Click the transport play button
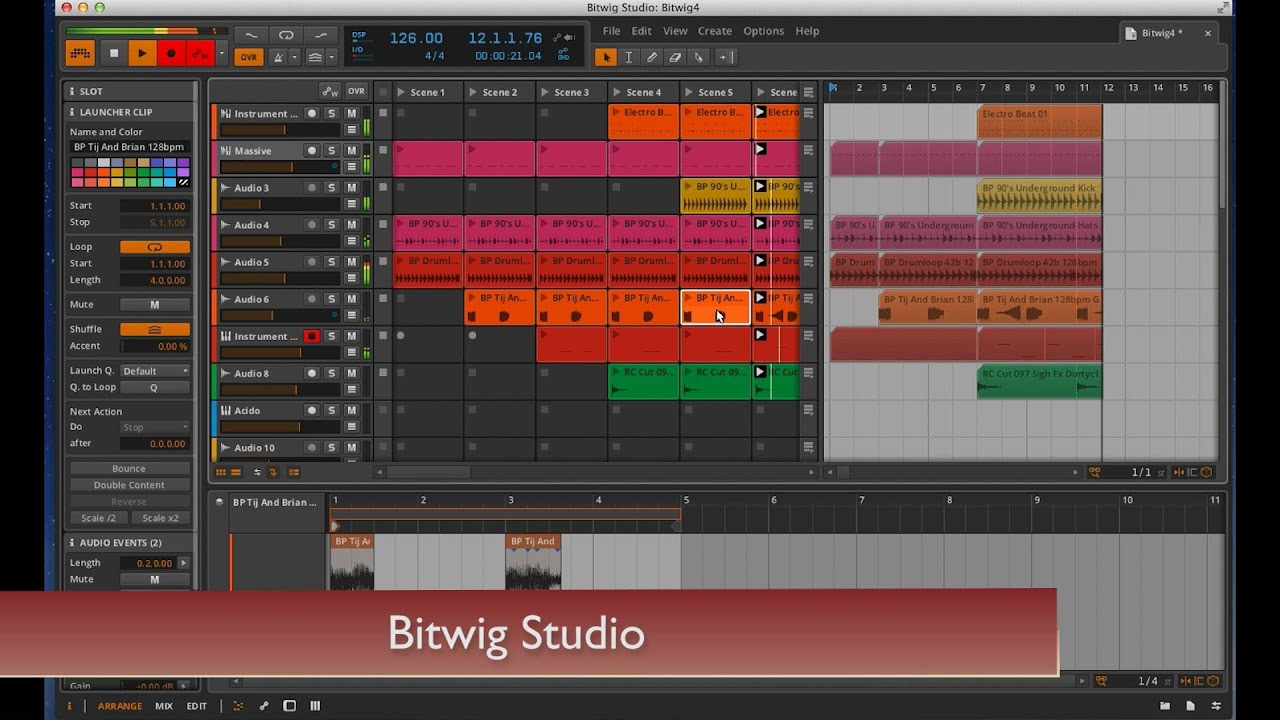Image resolution: width=1280 pixels, height=720 pixels. click(x=143, y=53)
